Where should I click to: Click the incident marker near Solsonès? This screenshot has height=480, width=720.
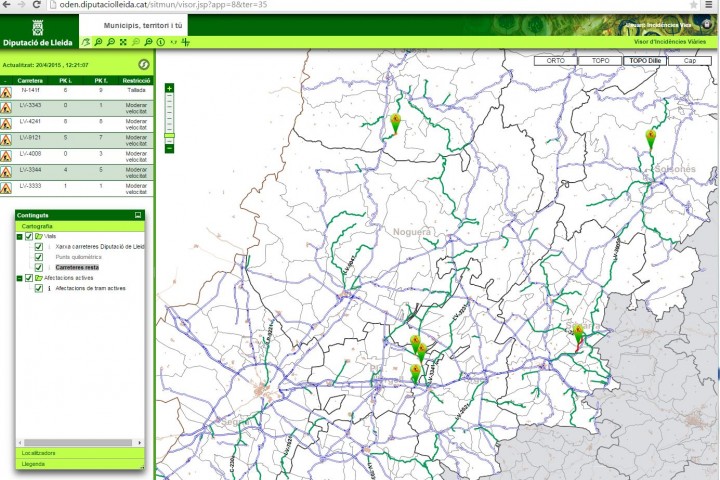pyautogui.click(x=651, y=137)
